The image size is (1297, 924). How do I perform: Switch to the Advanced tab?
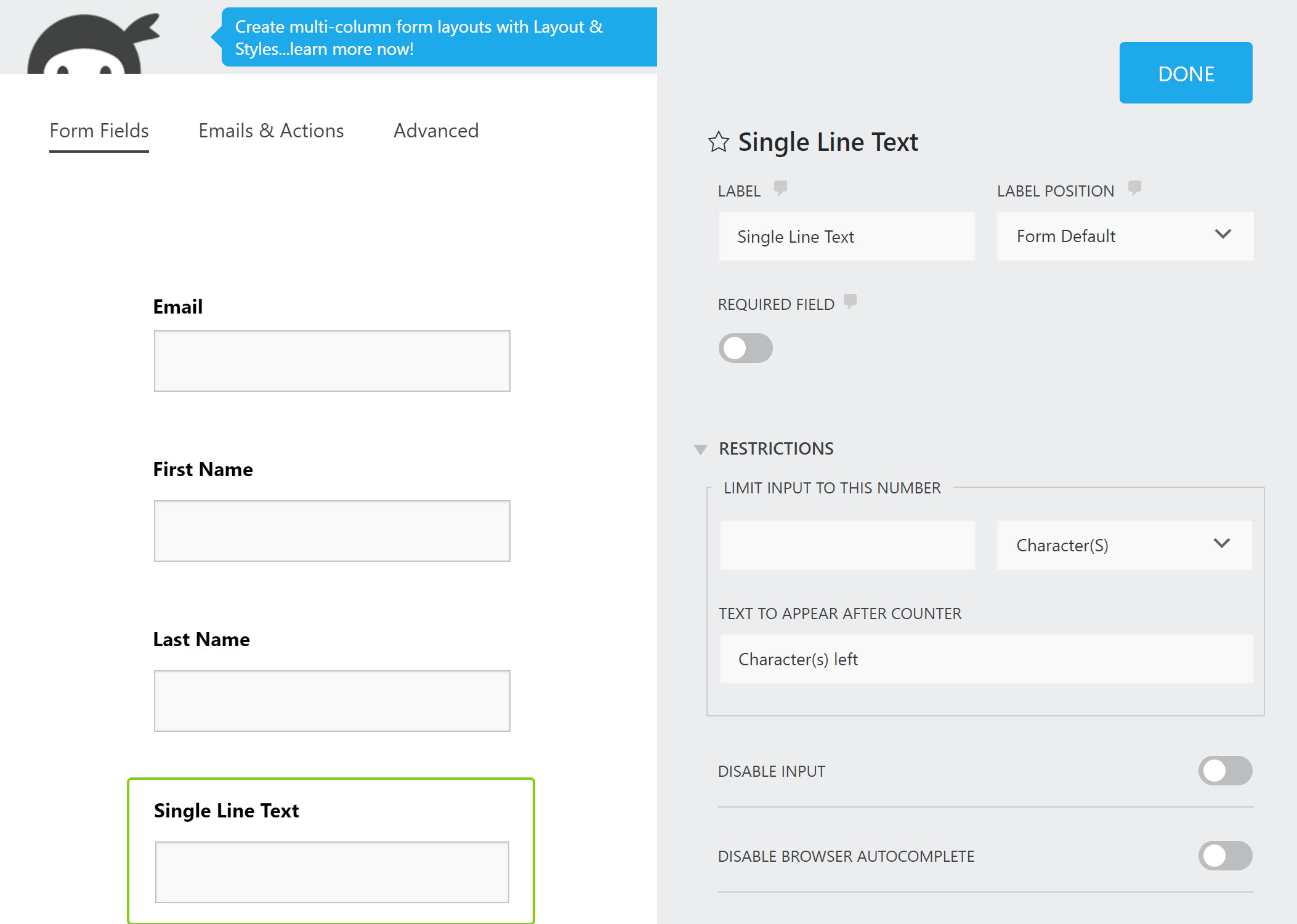coord(436,130)
